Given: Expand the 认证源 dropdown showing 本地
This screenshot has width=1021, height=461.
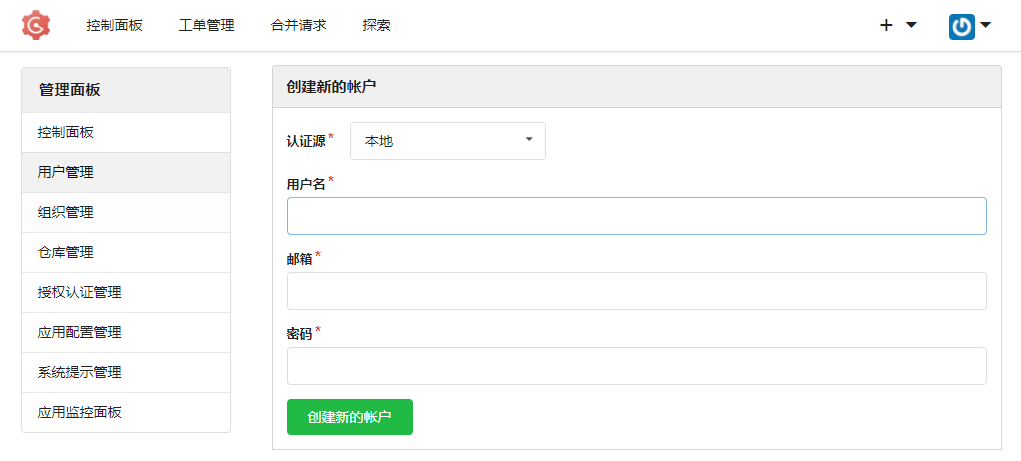Looking at the screenshot, I should pyautogui.click(x=447, y=141).
